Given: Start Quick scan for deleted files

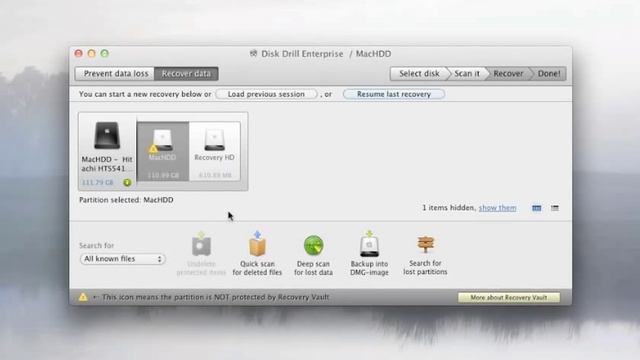Looking at the screenshot, I should click(x=257, y=244).
